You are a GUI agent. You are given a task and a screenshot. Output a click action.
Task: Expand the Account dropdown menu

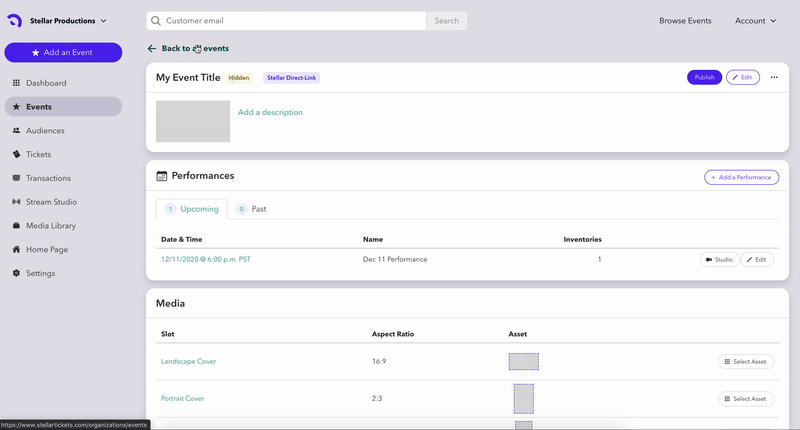pyautogui.click(x=755, y=21)
